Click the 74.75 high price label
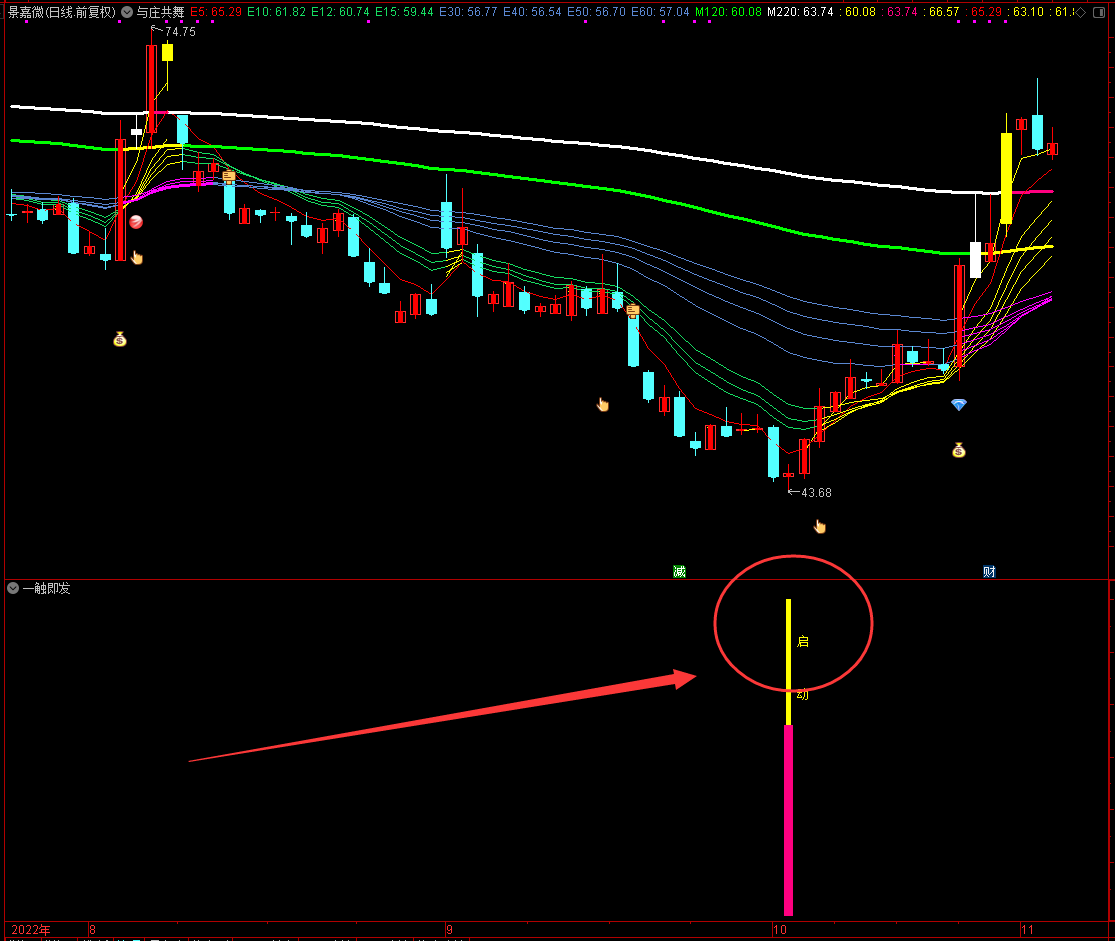 click(x=180, y=31)
